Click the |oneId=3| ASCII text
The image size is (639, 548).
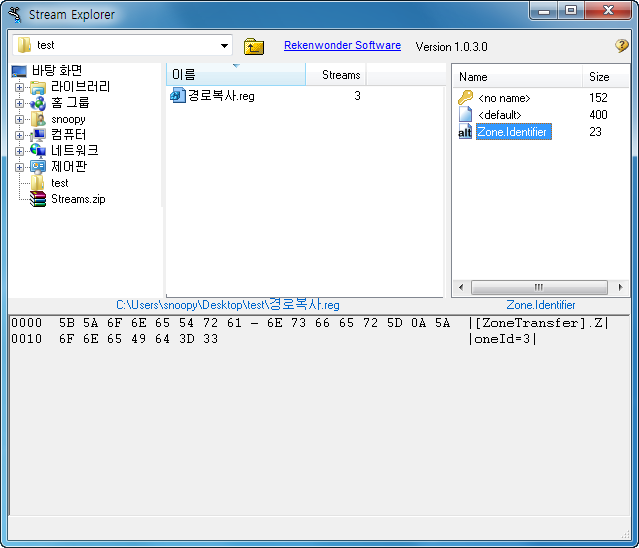click(x=502, y=339)
